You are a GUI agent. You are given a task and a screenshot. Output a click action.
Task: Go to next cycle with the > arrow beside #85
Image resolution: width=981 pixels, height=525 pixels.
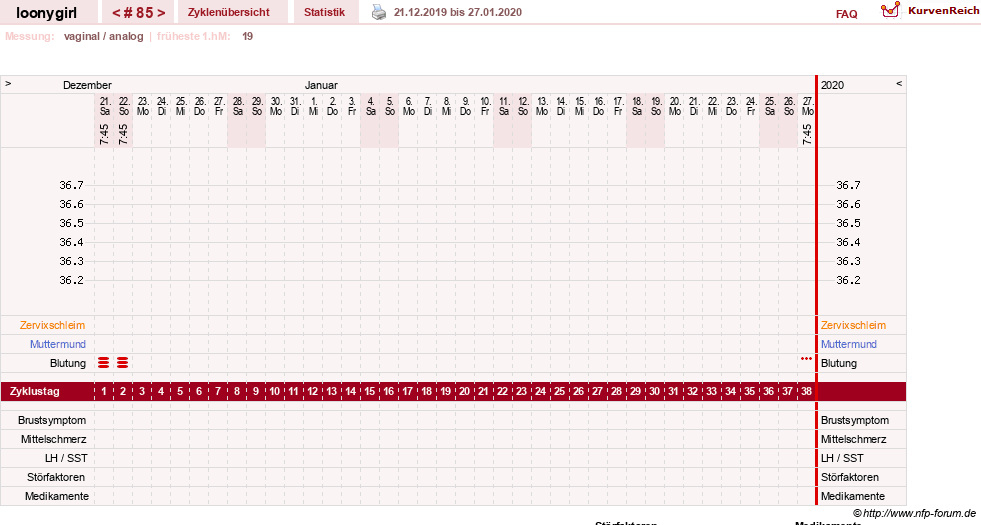pyautogui.click(x=161, y=13)
